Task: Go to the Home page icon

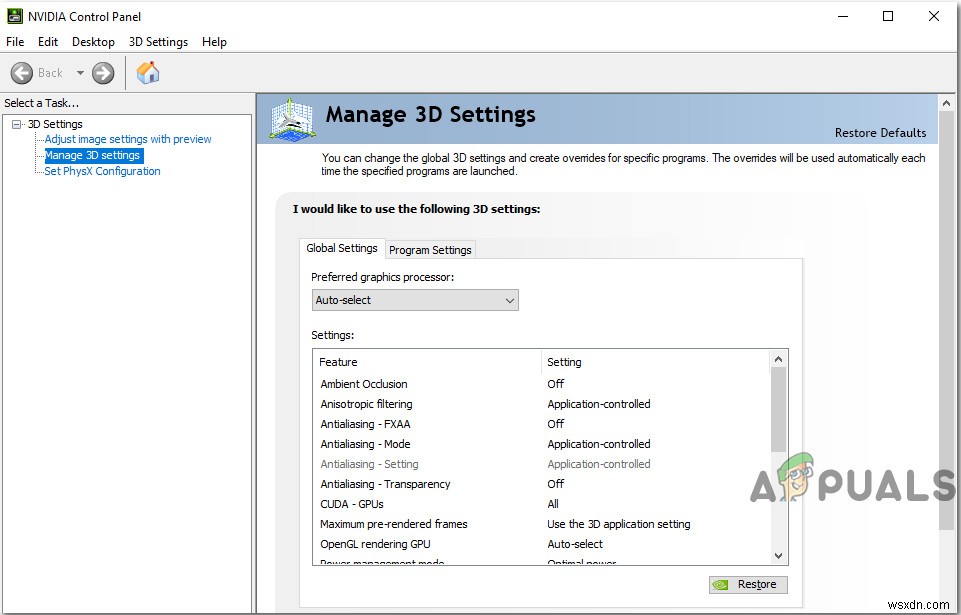Action: (x=148, y=72)
